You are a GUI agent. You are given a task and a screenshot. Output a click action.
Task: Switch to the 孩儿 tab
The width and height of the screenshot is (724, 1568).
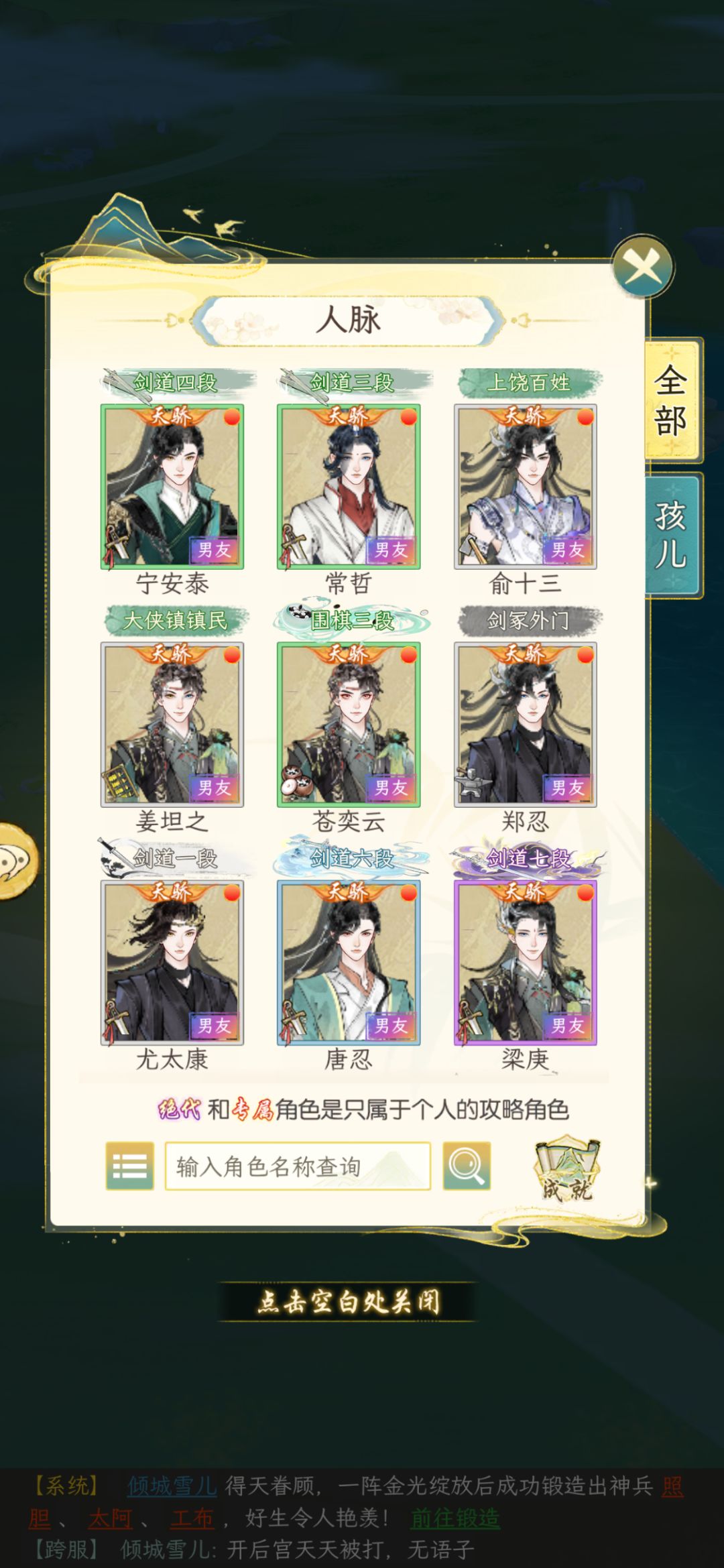pos(672,535)
